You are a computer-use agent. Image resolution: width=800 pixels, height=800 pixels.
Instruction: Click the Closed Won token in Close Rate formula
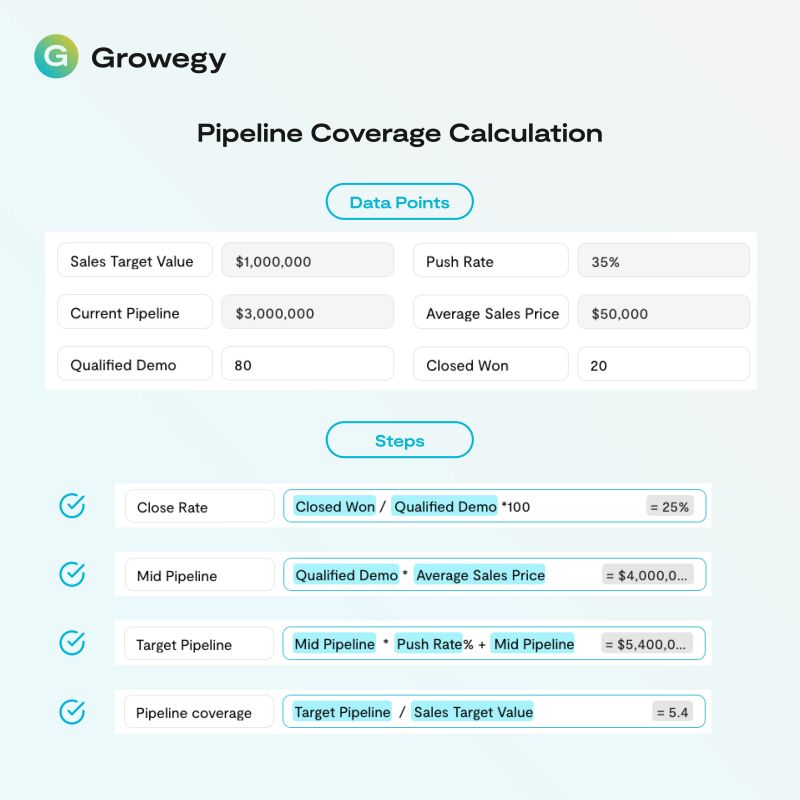pyautogui.click(x=334, y=506)
